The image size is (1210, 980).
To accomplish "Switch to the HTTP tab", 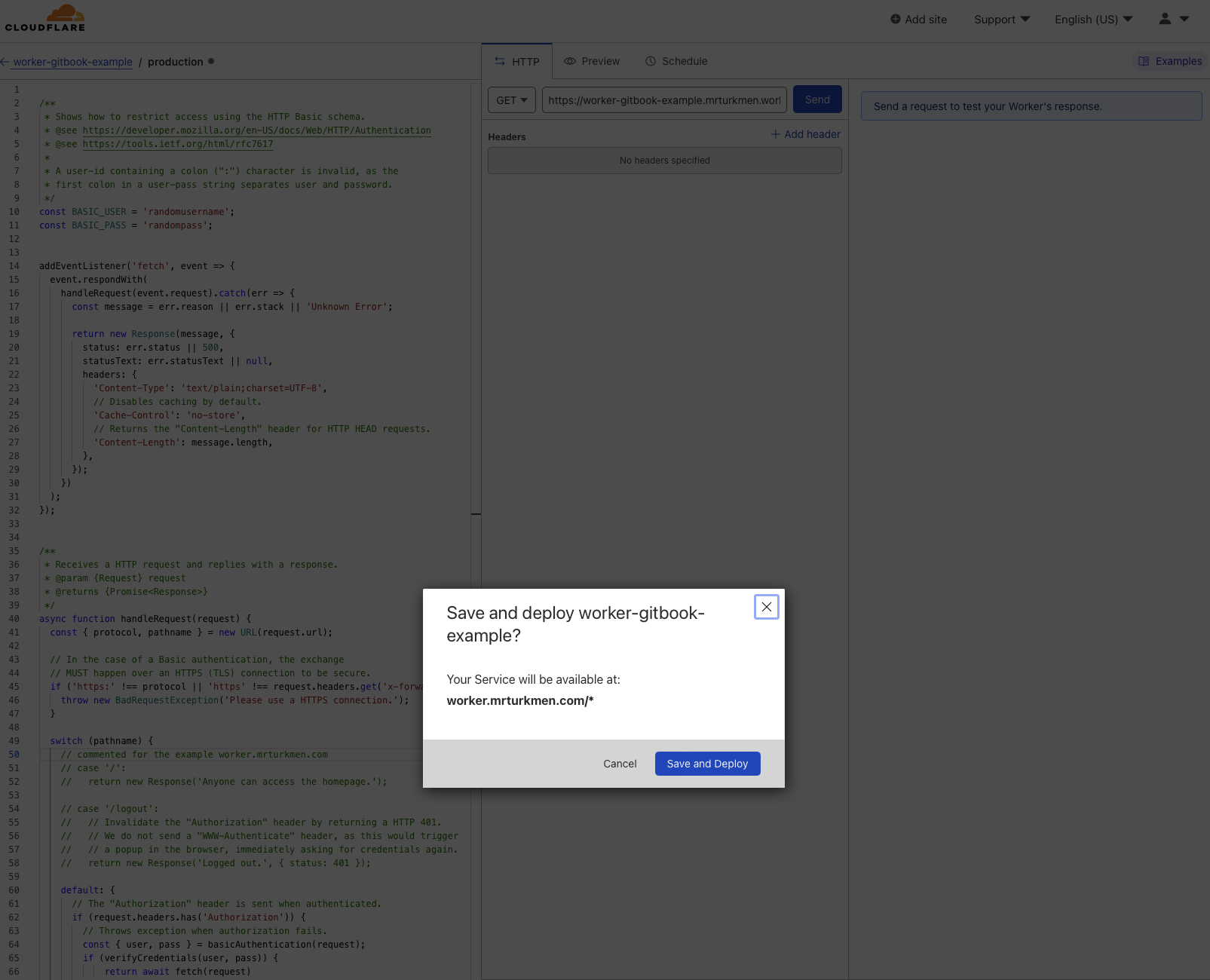I will [x=517, y=61].
